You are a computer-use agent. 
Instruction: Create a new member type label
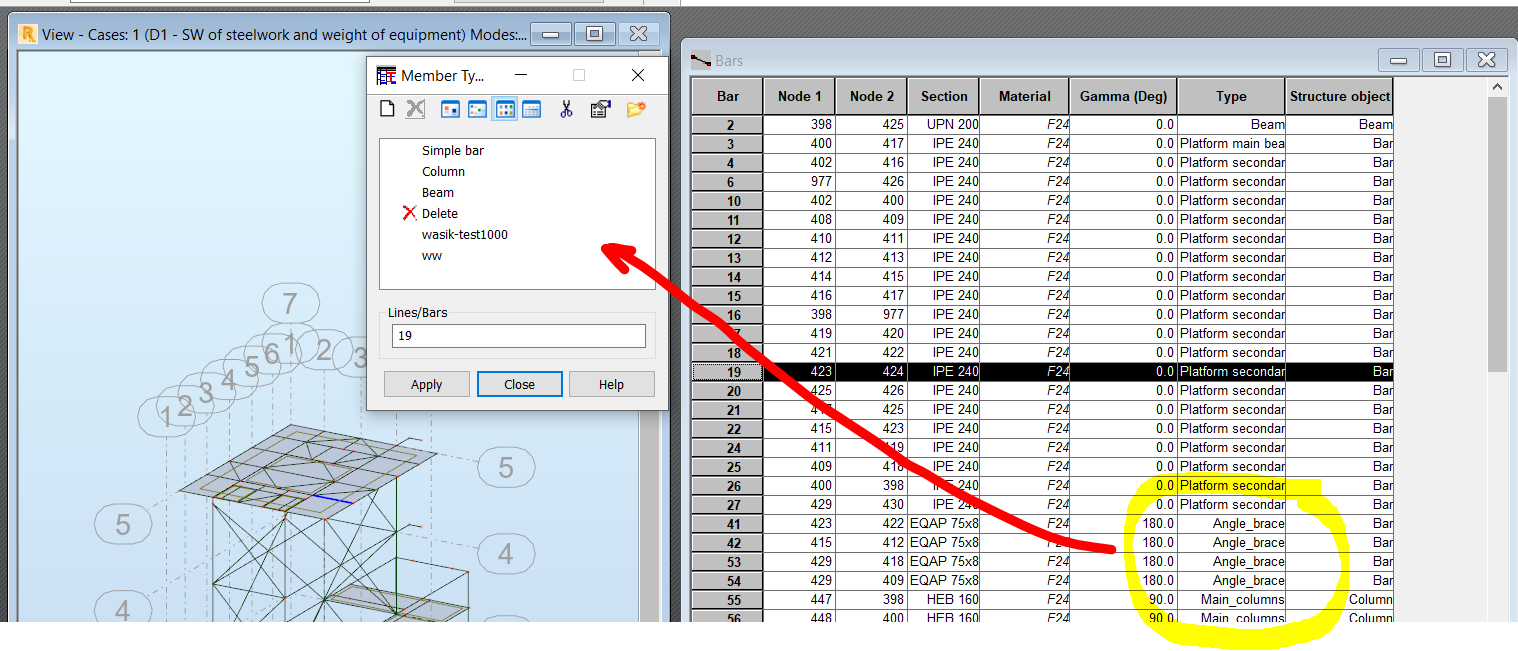coord(387,108)
